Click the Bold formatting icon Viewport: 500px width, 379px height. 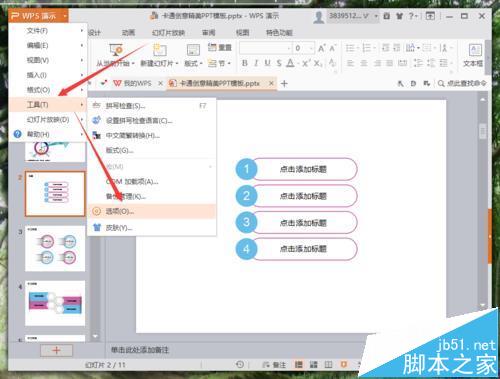point(245,63)
